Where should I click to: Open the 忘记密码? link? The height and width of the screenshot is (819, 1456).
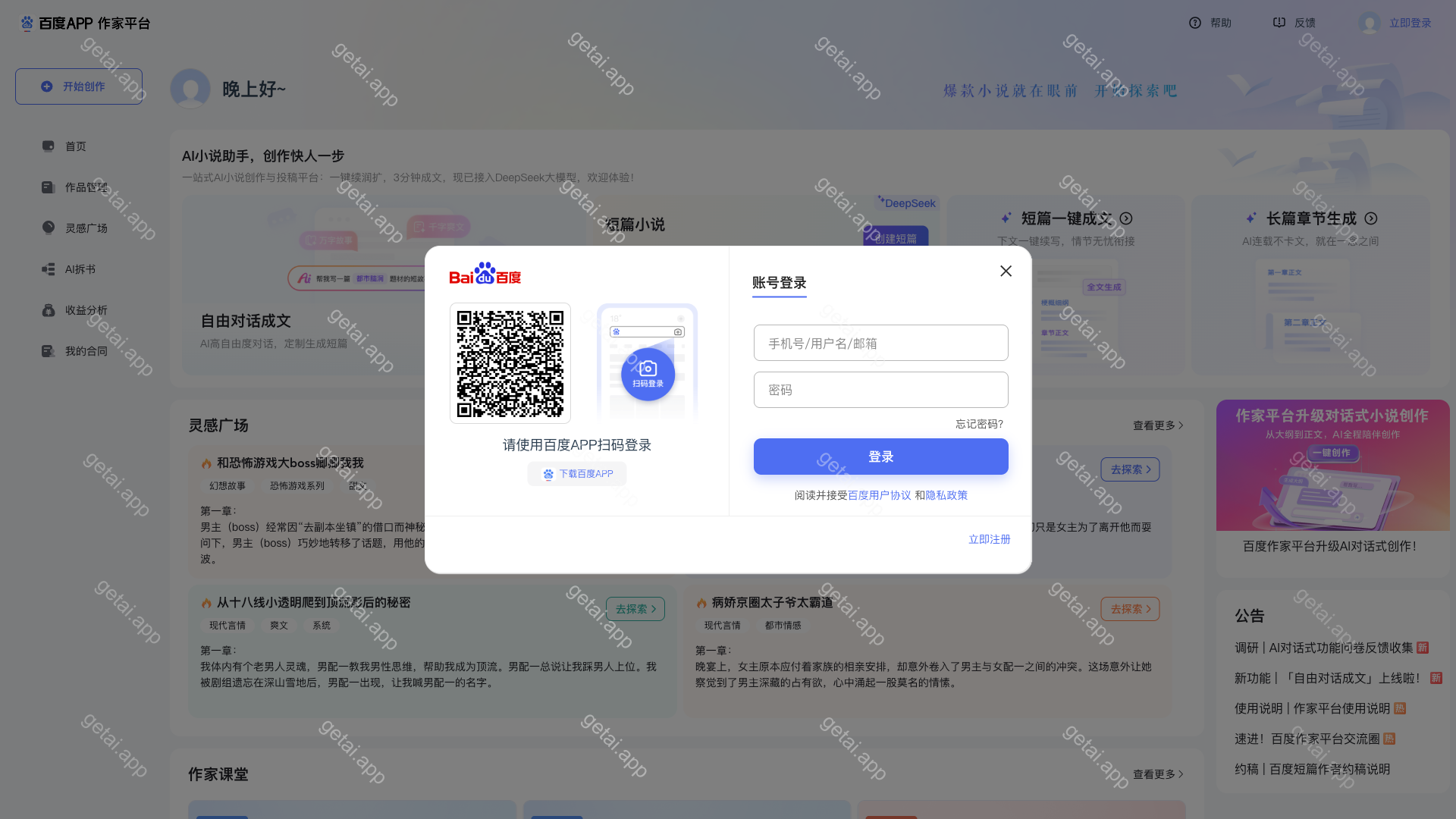[979, 424]
